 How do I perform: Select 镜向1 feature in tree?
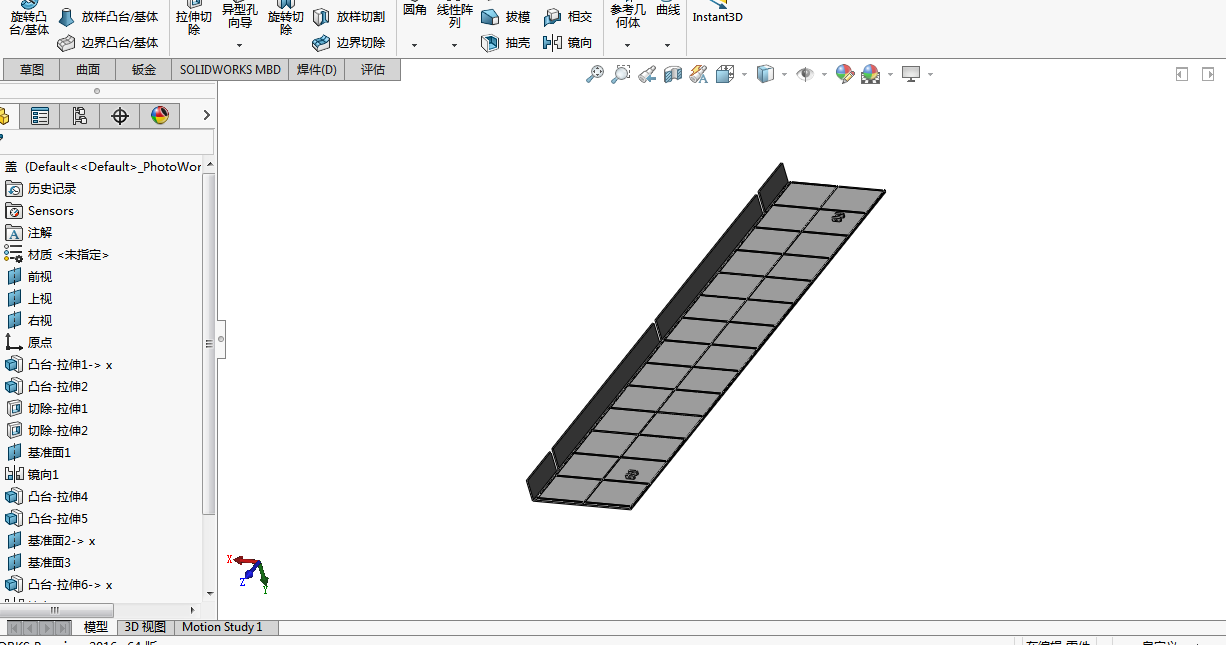click(32, 474)
